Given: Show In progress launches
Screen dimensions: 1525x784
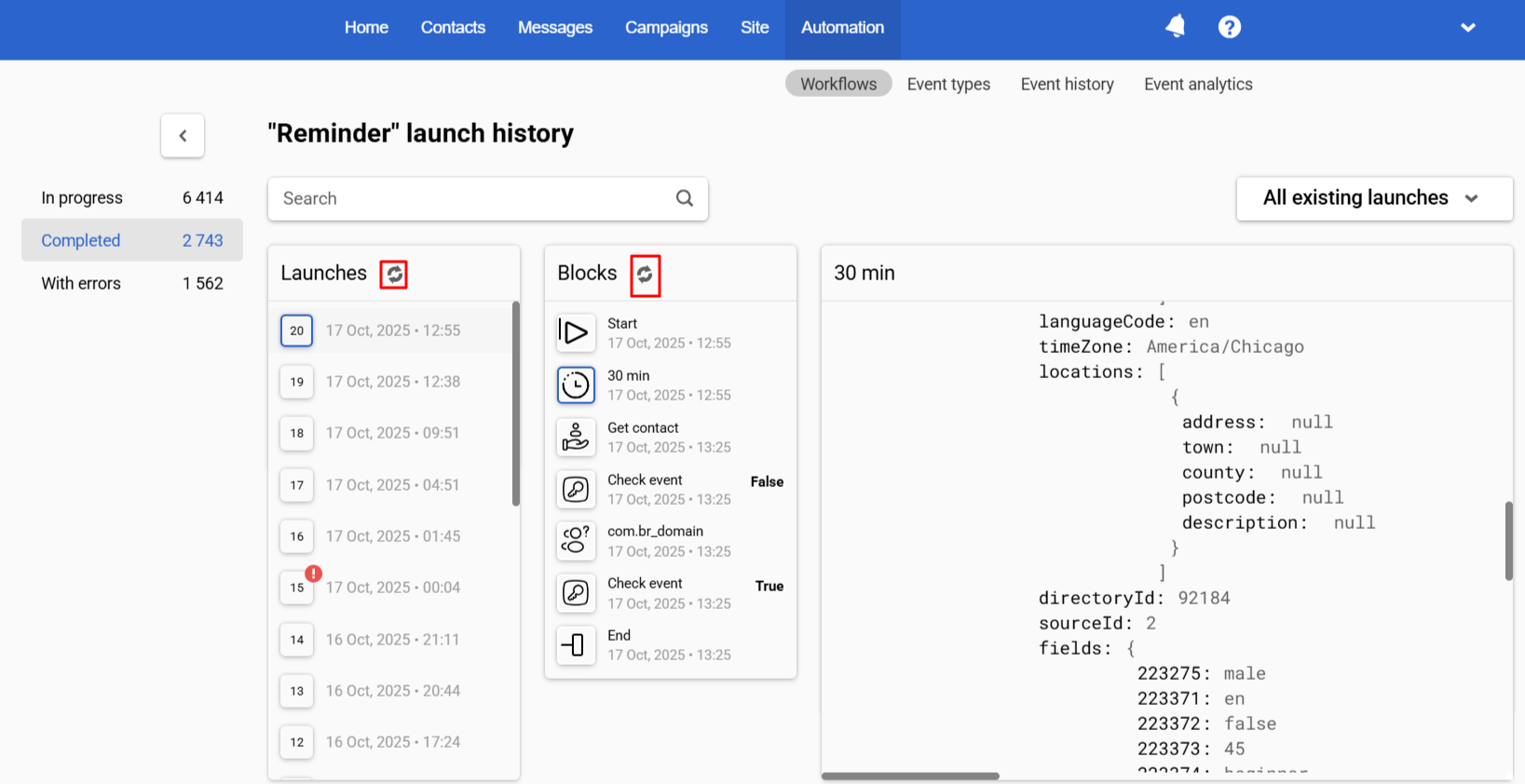Looking at the screenshot, I should click(132, 197).
